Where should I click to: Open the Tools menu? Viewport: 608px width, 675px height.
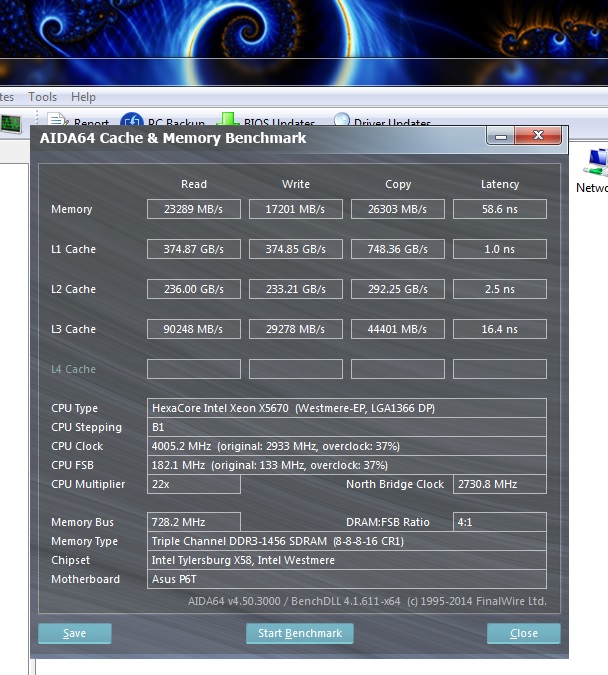pyautogui.click(x=42, y=97)
